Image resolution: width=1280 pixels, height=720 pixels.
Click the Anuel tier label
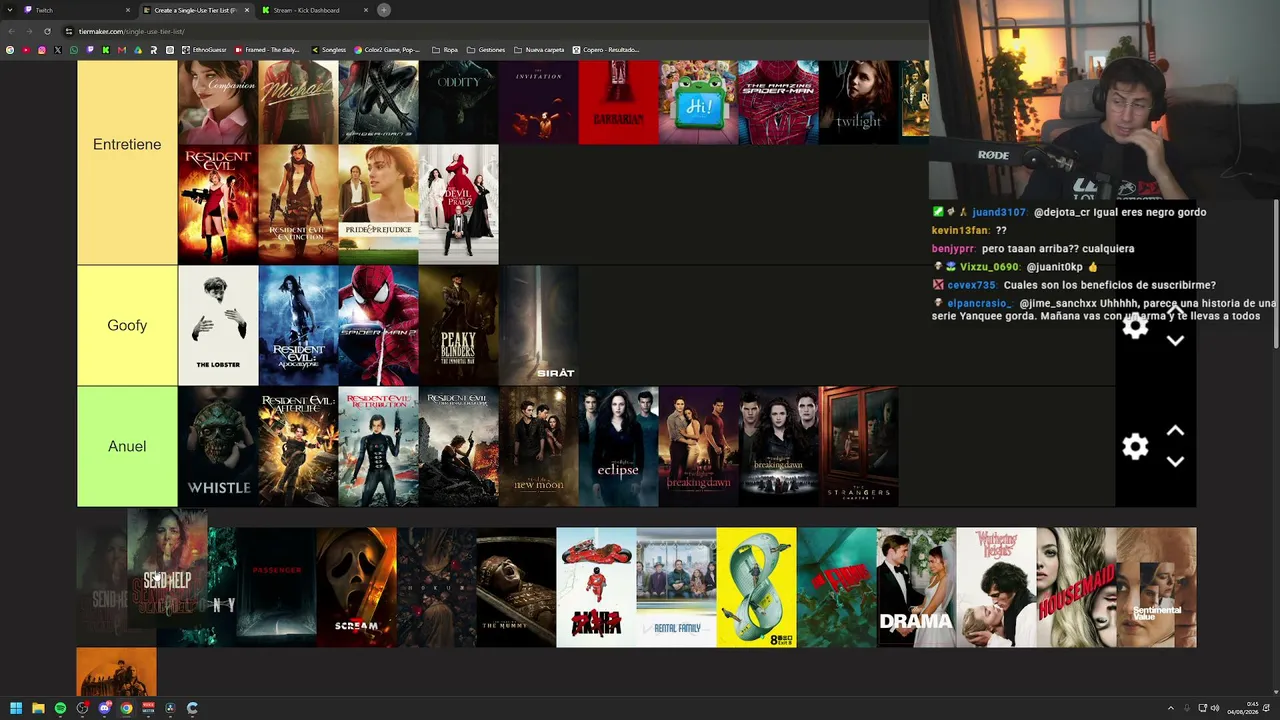click(127, 446)
